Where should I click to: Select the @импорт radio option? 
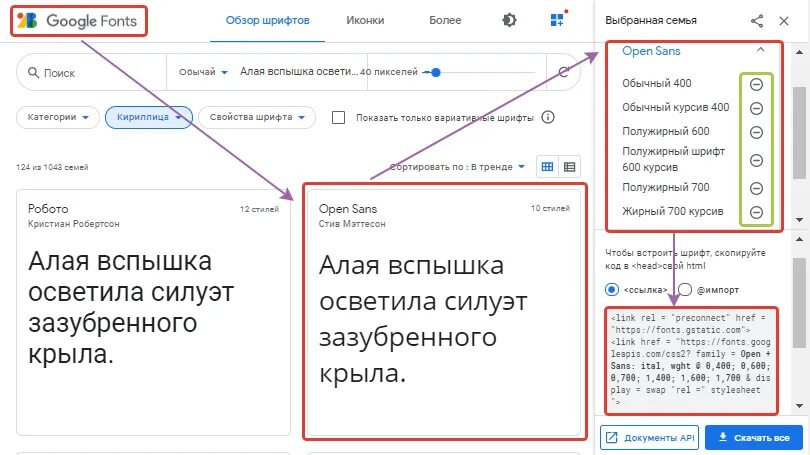tap(685, 290)
